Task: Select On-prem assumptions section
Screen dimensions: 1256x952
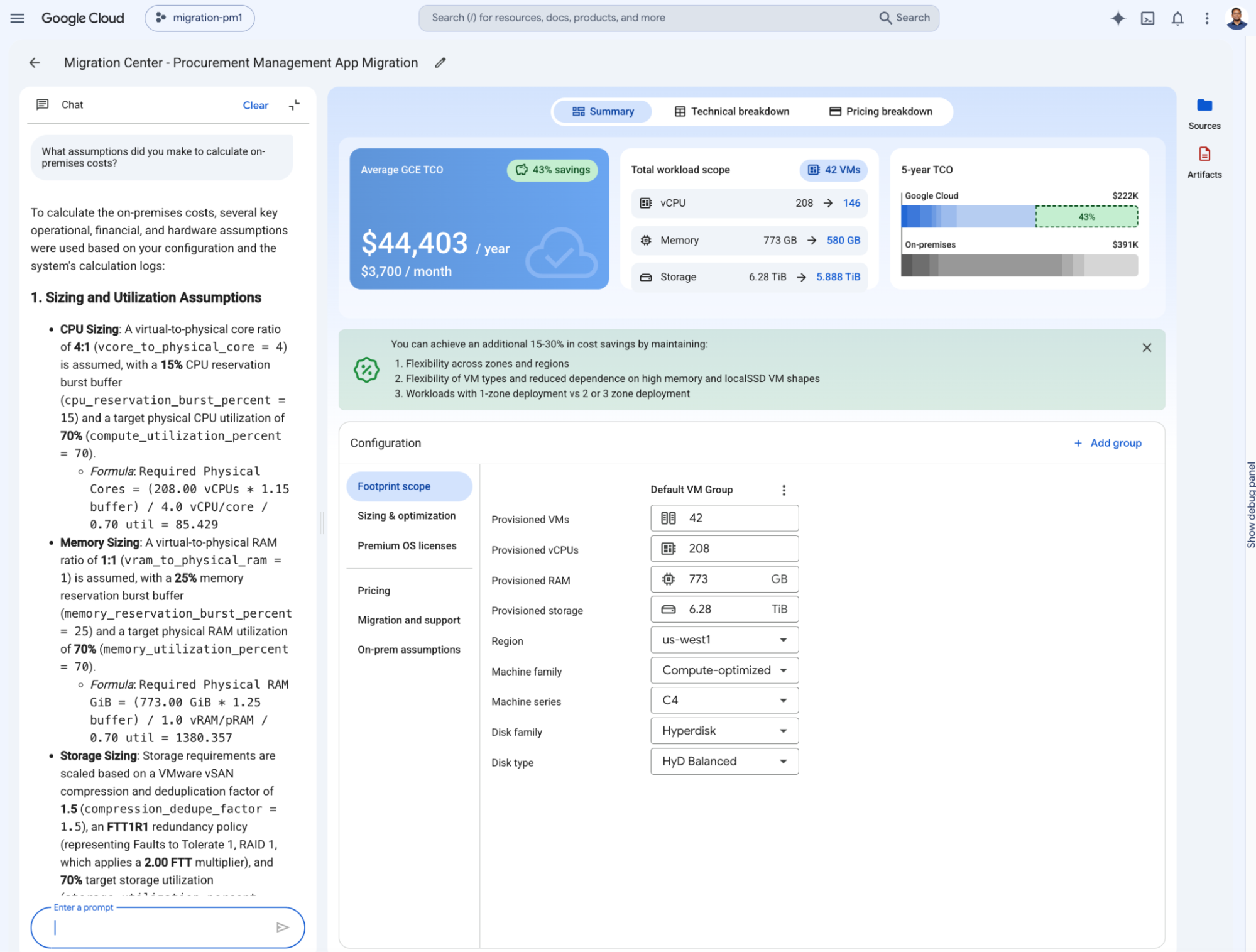Action: tap(409, 650)
